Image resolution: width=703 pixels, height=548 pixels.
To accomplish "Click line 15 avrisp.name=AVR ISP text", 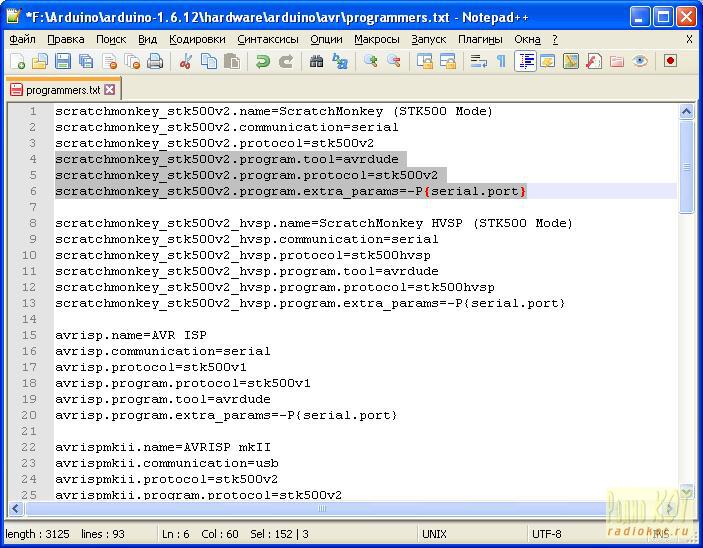I will (x=131, y=335).
